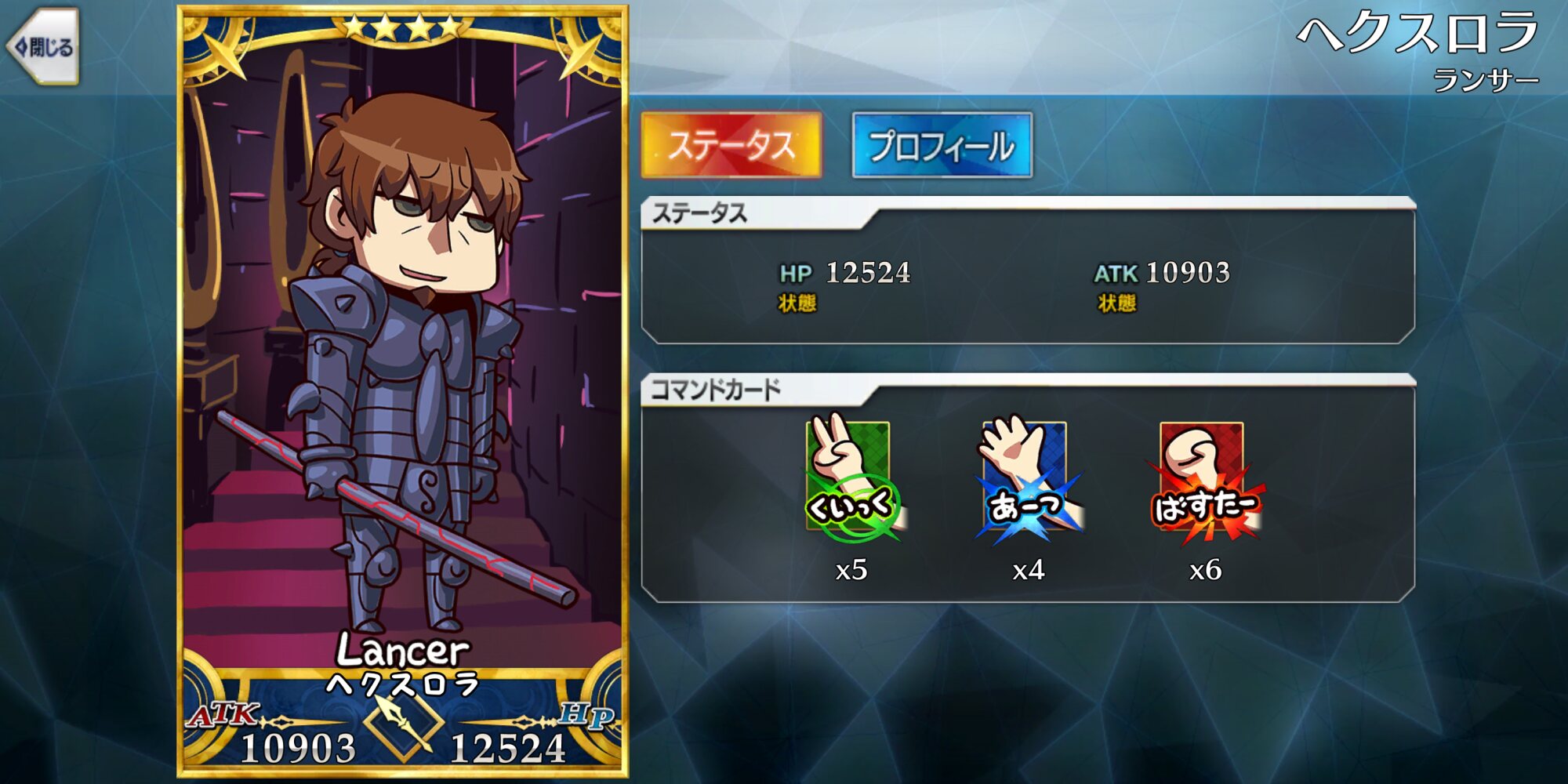Click the green Quick command card icon

click(x=852, y=479)
